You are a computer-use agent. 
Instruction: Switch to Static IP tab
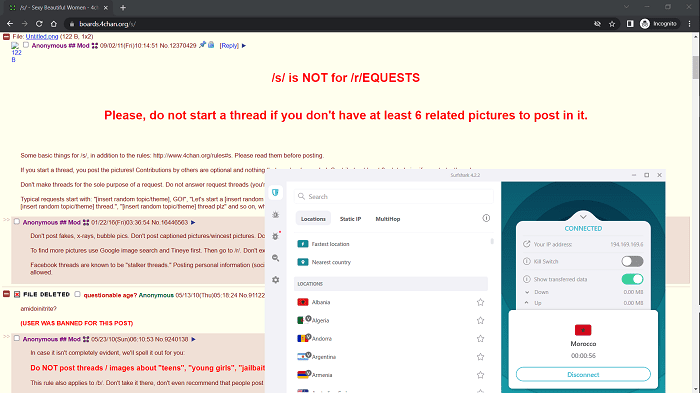click(x=350, y=219)
